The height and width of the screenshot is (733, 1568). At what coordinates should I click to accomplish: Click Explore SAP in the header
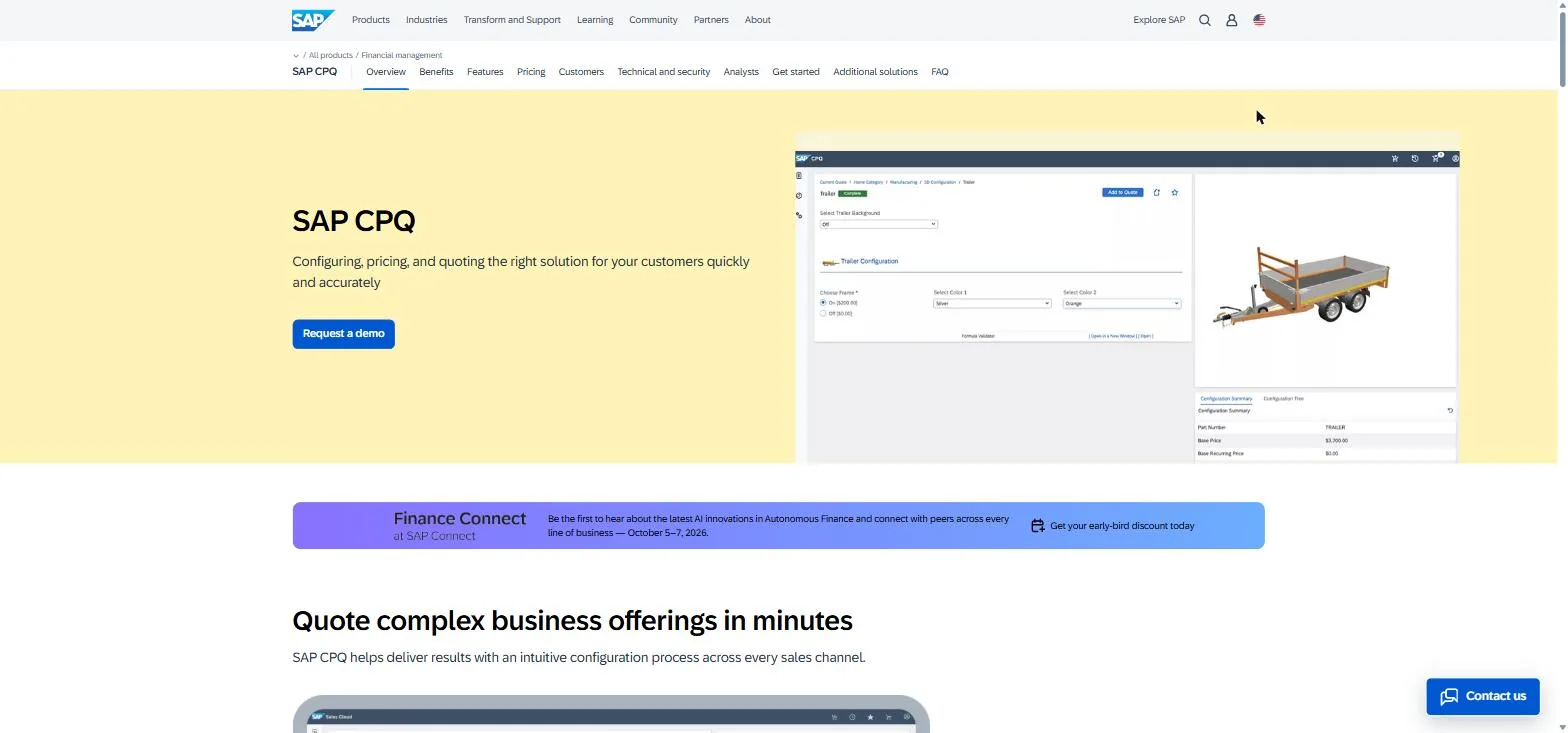coord(1159,20)
